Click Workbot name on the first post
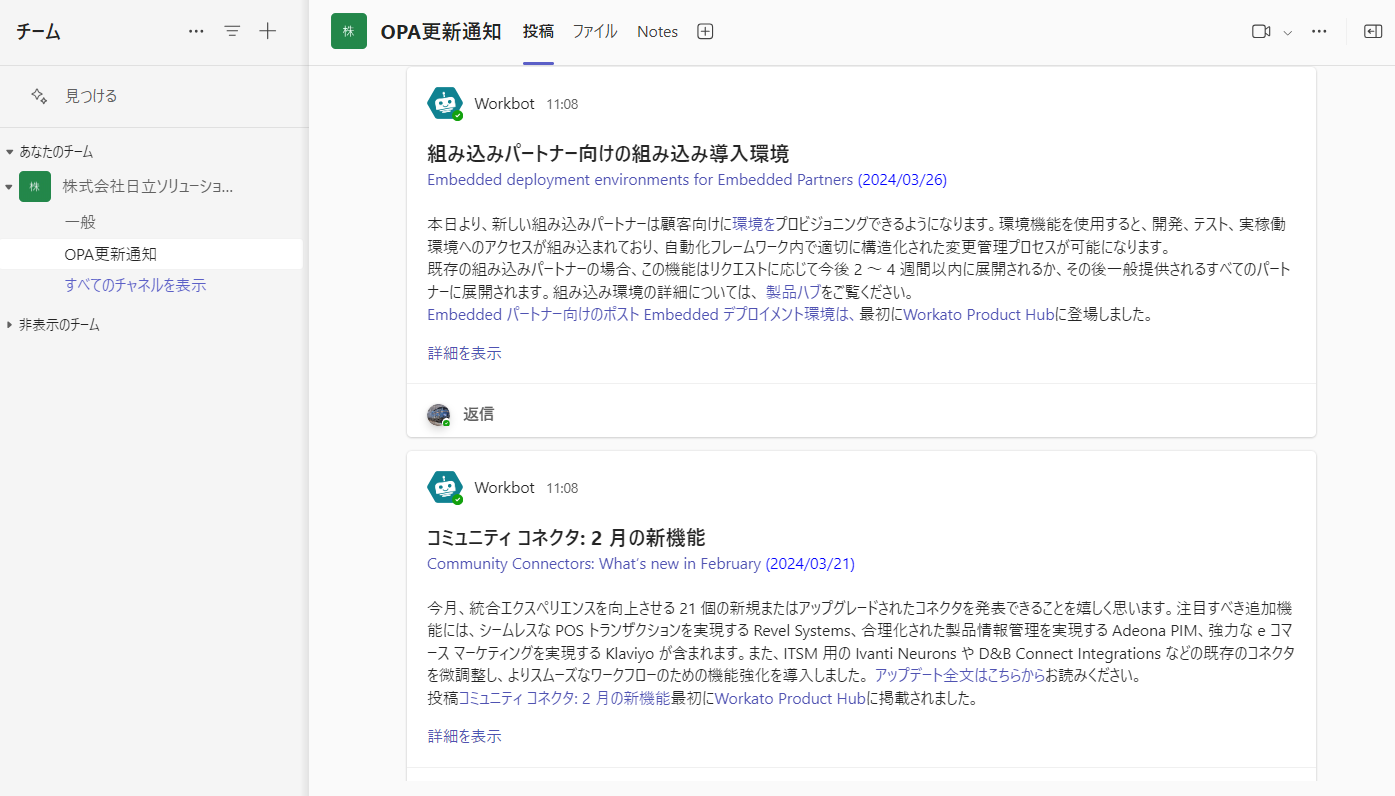The image size is (1395, 796). 505,104
